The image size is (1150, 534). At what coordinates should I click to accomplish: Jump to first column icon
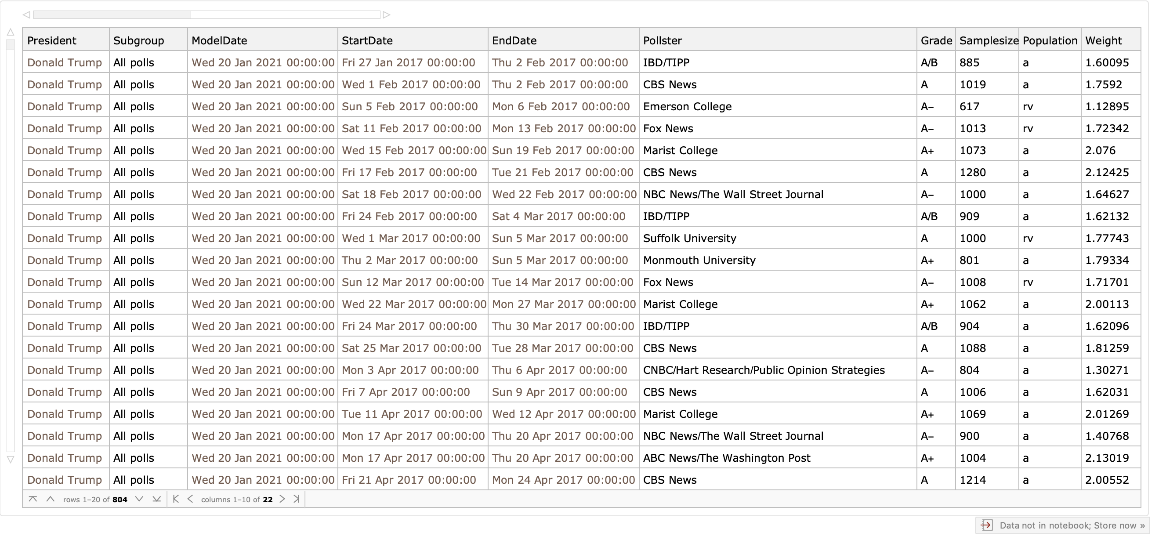(x=176, y=499)
